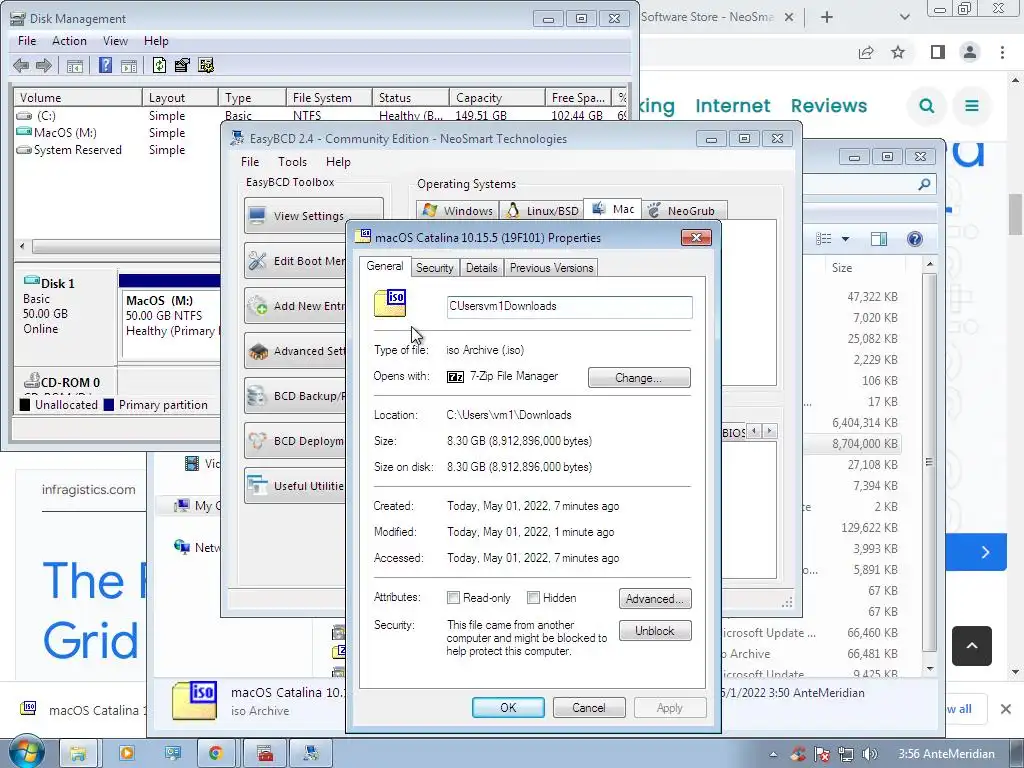Click the back-to-top arrow on the webpage
Viewport: 1024px width, 768px height.
coord(972,646)
